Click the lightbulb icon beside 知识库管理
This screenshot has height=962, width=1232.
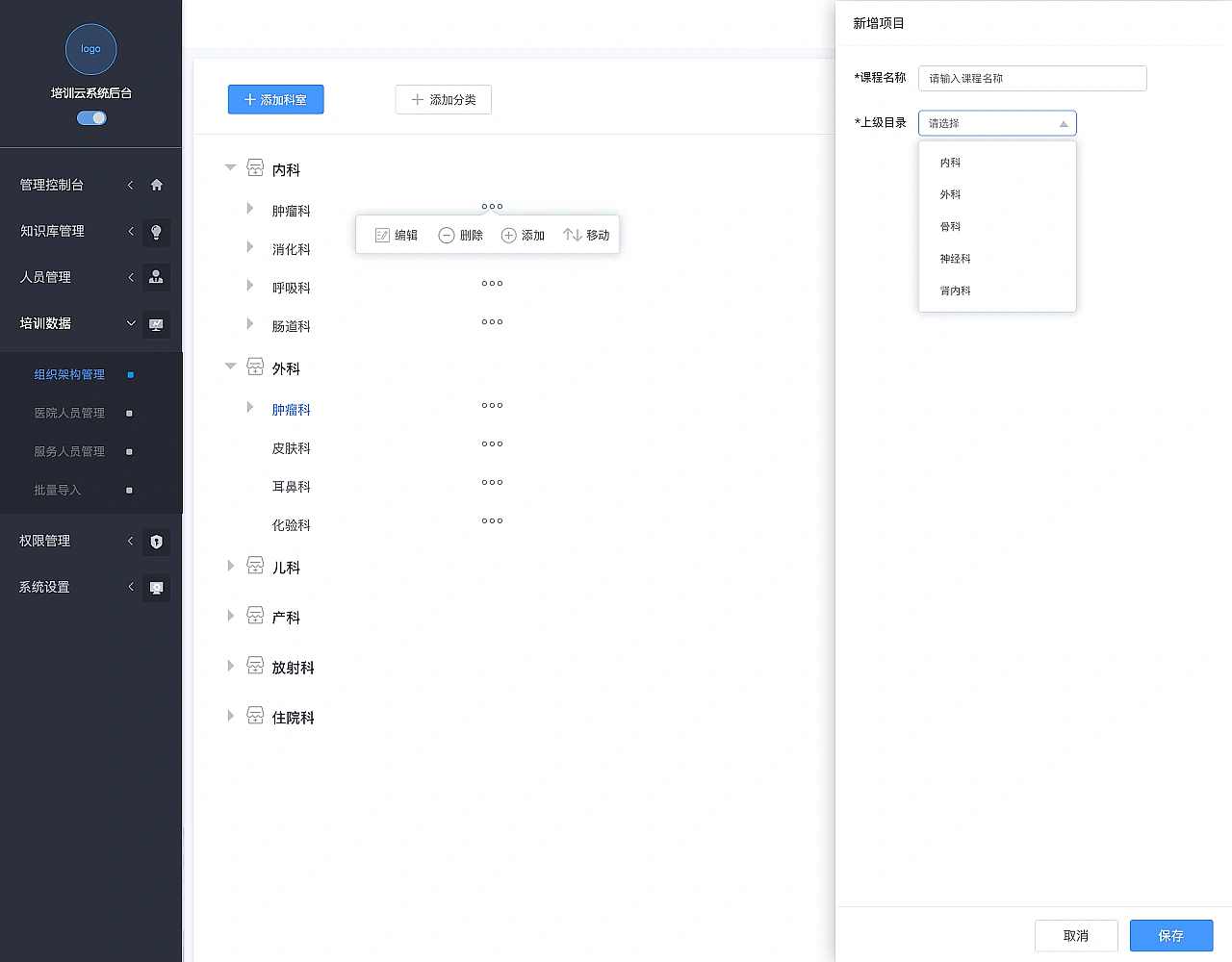(x=157, y=232)
